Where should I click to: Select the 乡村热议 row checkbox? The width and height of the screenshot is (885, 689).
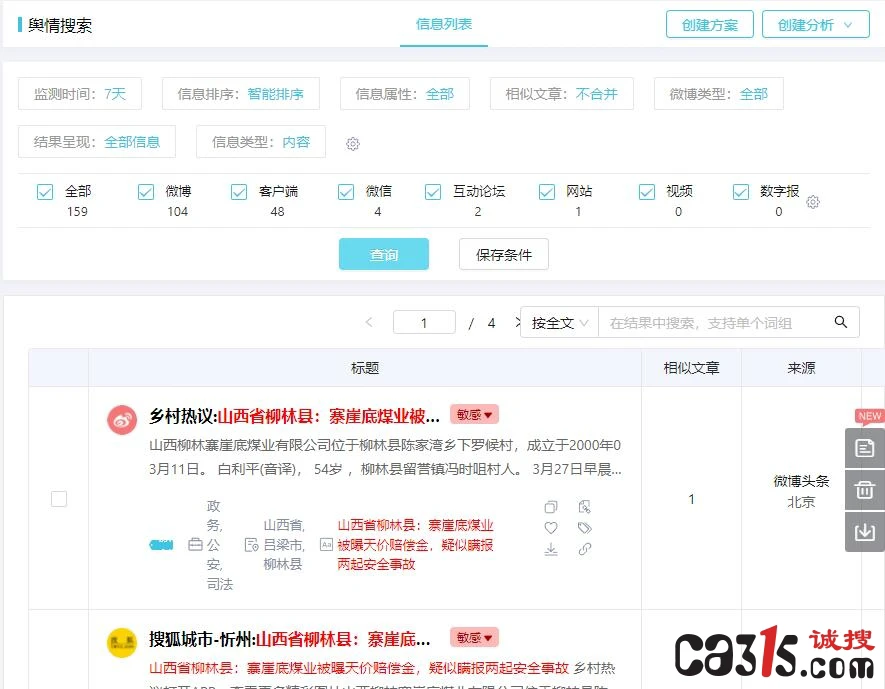pos(59,499)
